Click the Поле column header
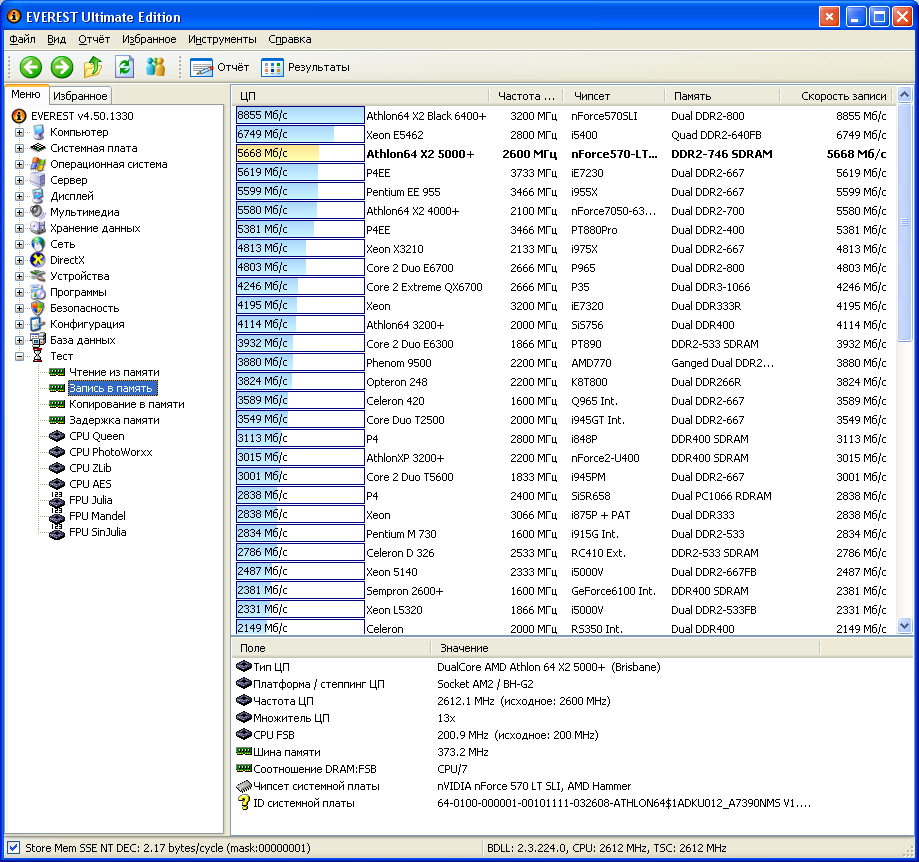 coord(331,648)
